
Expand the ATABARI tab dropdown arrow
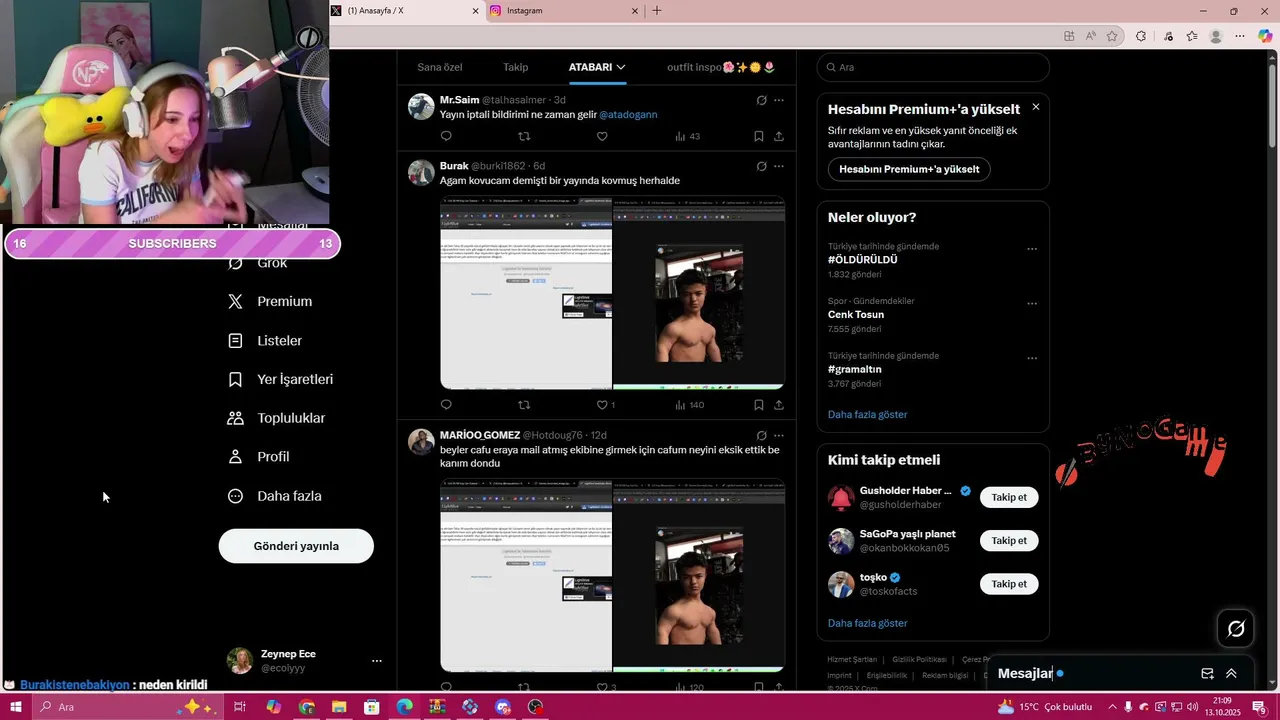point(621,67)
